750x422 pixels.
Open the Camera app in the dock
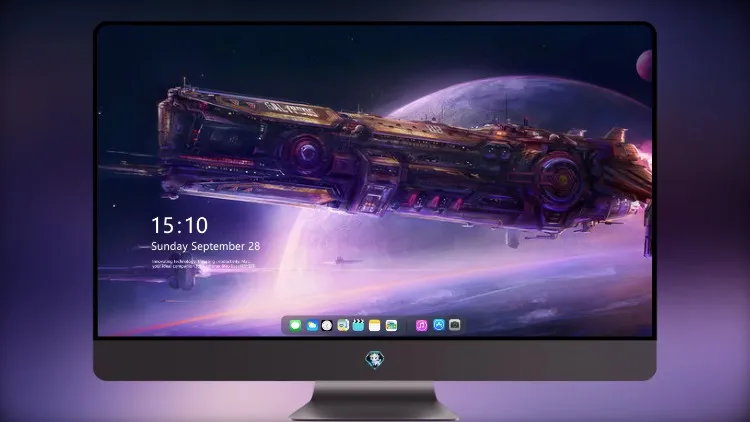coord(455,325)
